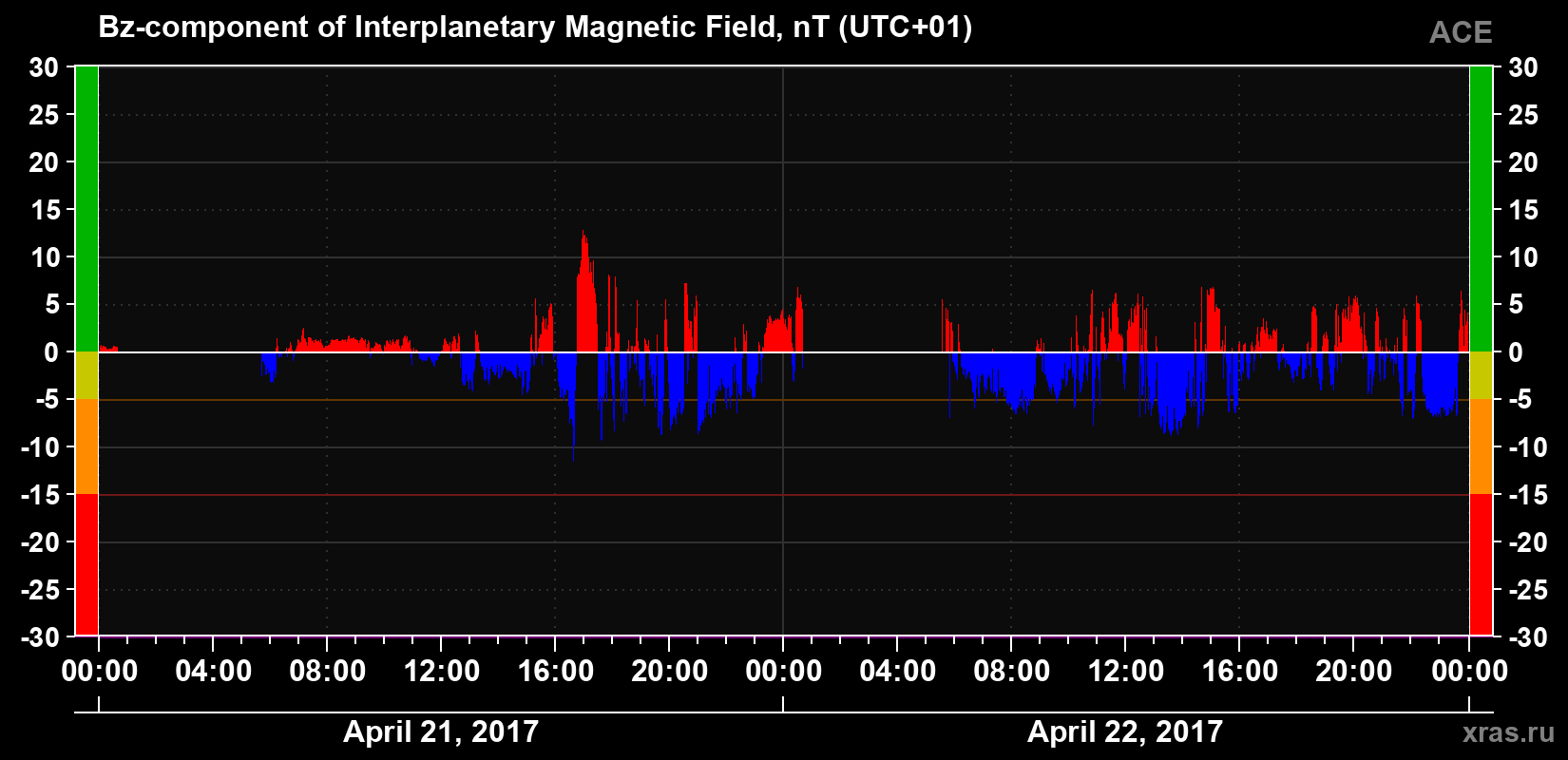Click the '08:00' time label under April 22

[x=1012, y=672]
